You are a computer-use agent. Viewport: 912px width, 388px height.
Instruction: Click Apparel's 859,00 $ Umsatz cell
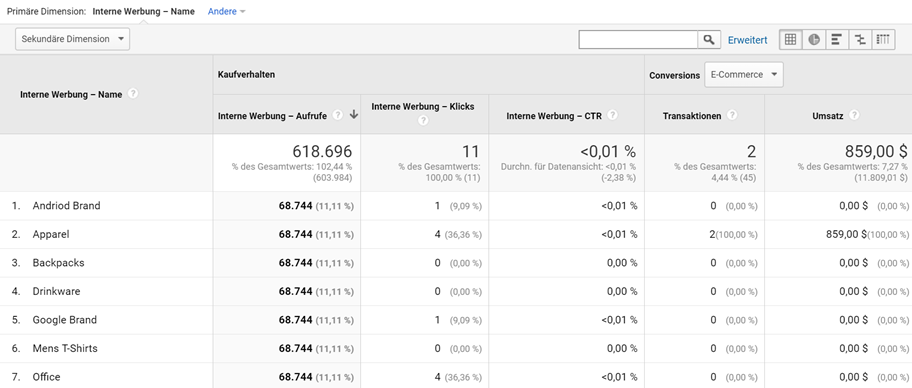tap(846, 234)
